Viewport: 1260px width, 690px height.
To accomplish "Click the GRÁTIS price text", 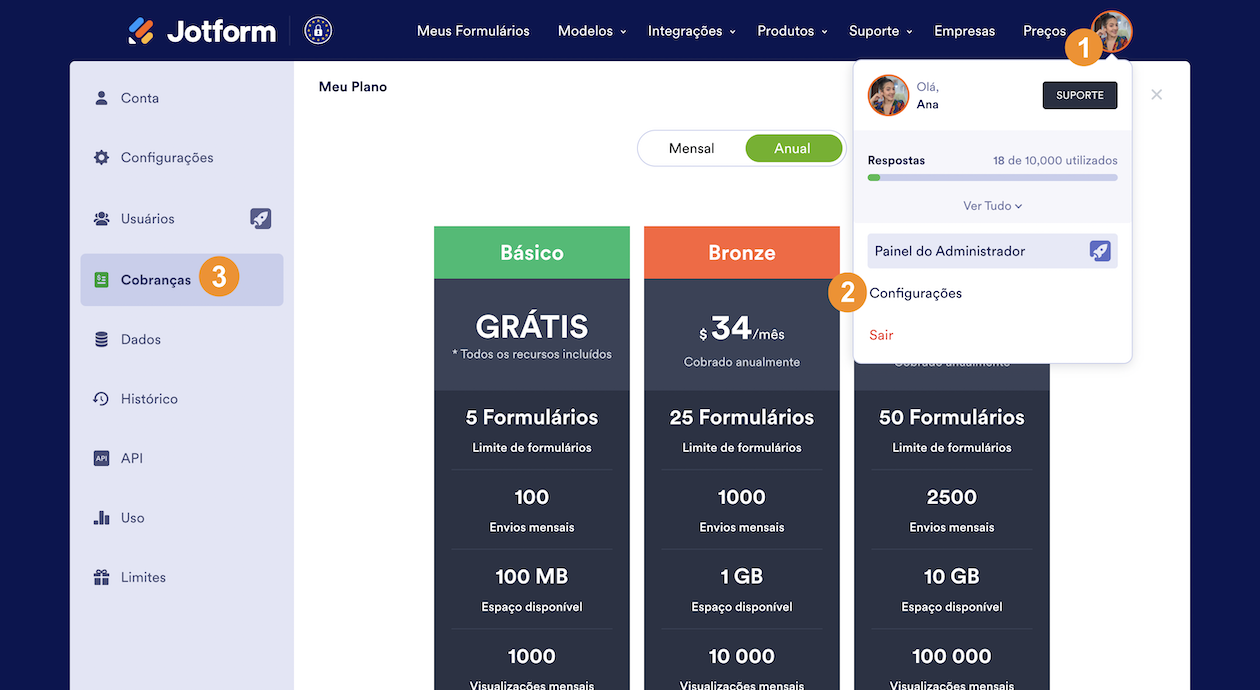I will coord(532,326).
